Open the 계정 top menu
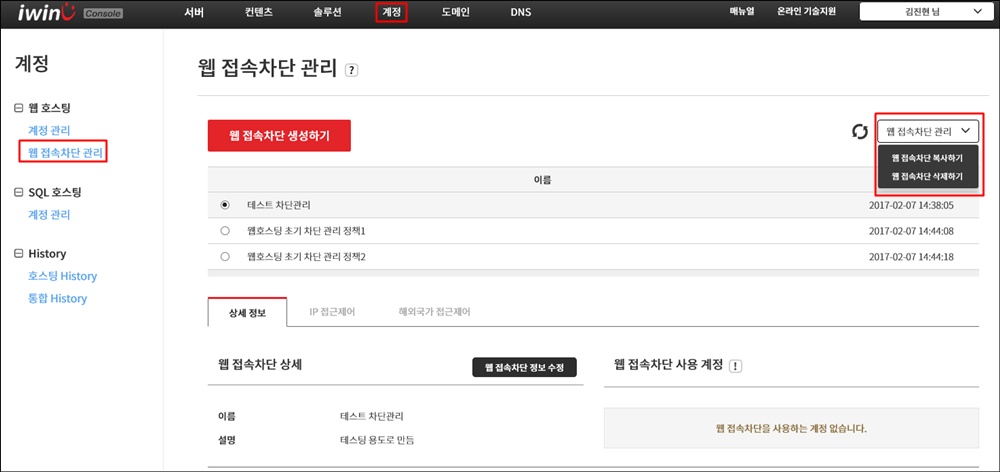 pos(391,12)
